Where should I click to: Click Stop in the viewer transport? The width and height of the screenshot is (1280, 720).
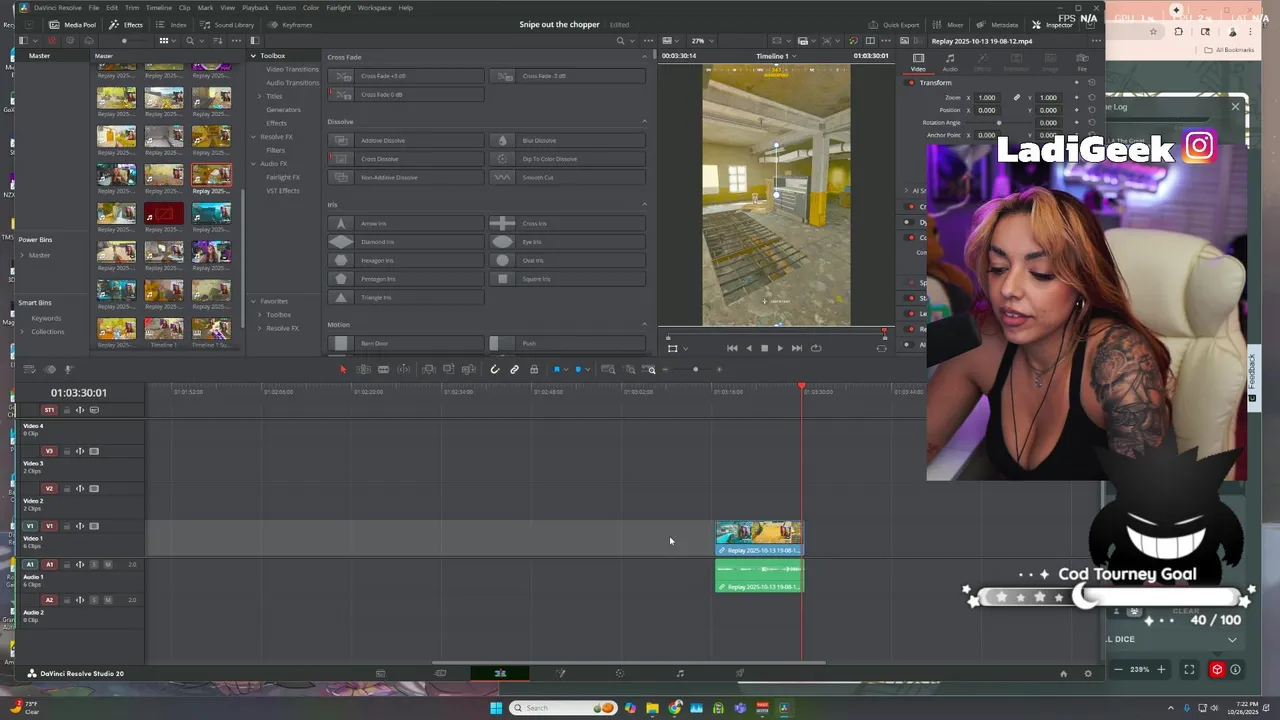click(764, 348)
